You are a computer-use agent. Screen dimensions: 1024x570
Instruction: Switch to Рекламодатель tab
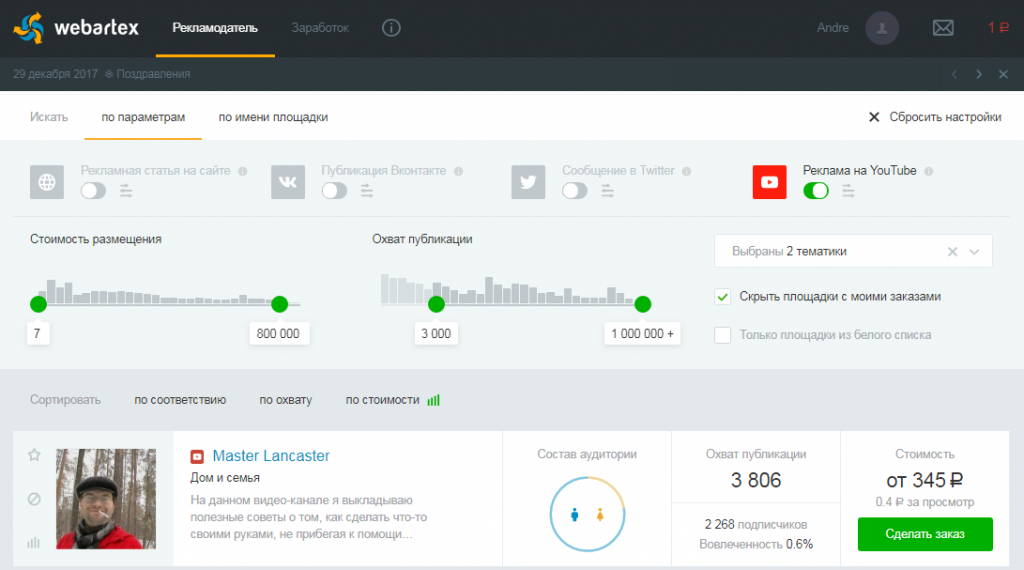pyautogui.click(x=215, y=28)
